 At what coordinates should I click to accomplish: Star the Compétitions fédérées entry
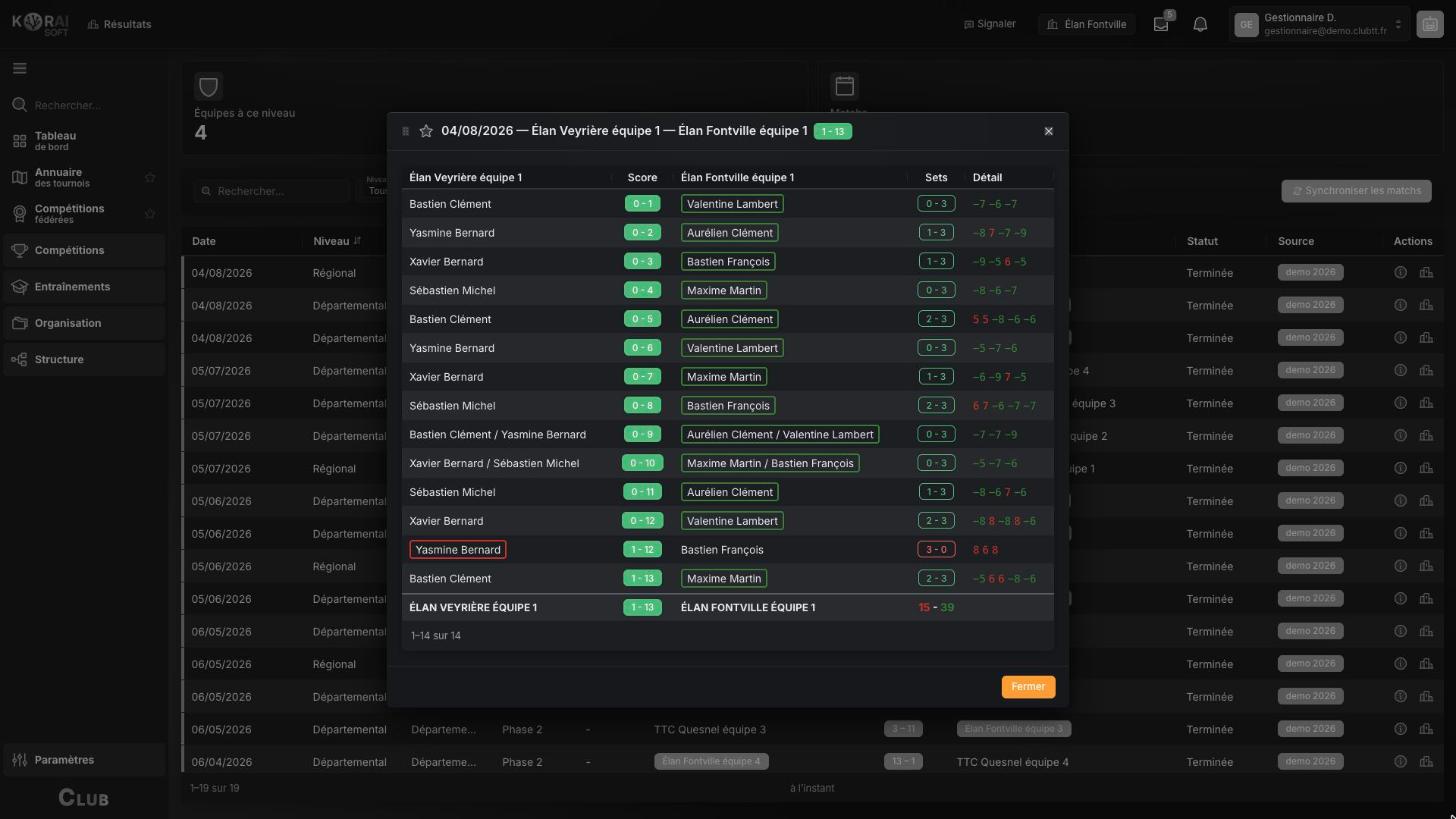pos(150,214)
